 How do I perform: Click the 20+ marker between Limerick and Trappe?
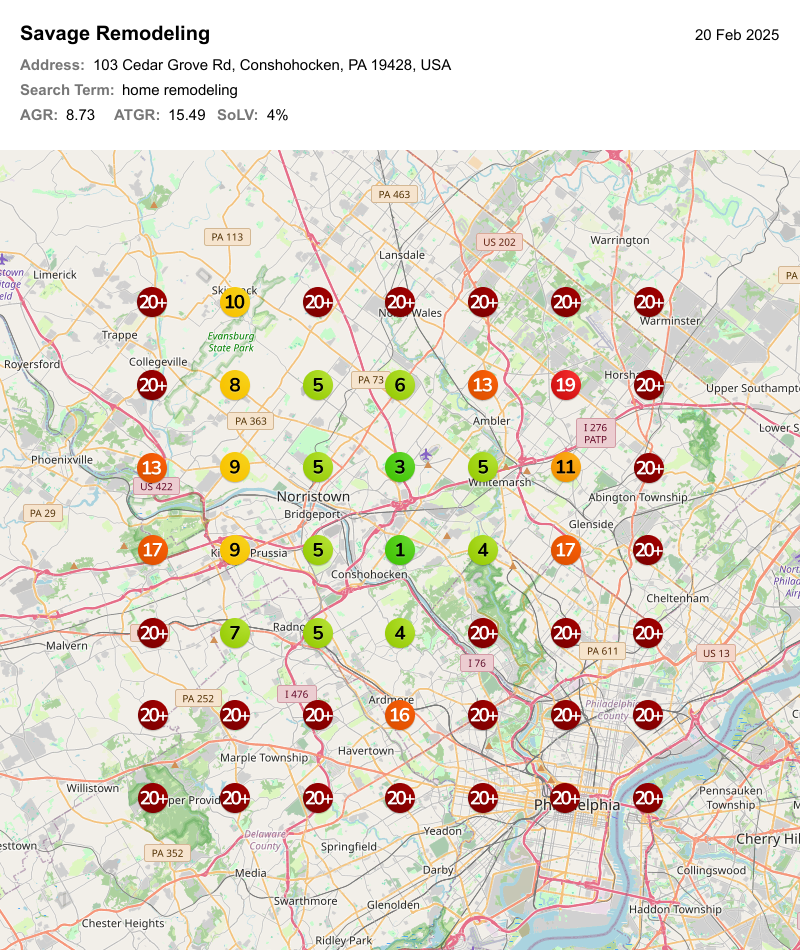point(152,302)
